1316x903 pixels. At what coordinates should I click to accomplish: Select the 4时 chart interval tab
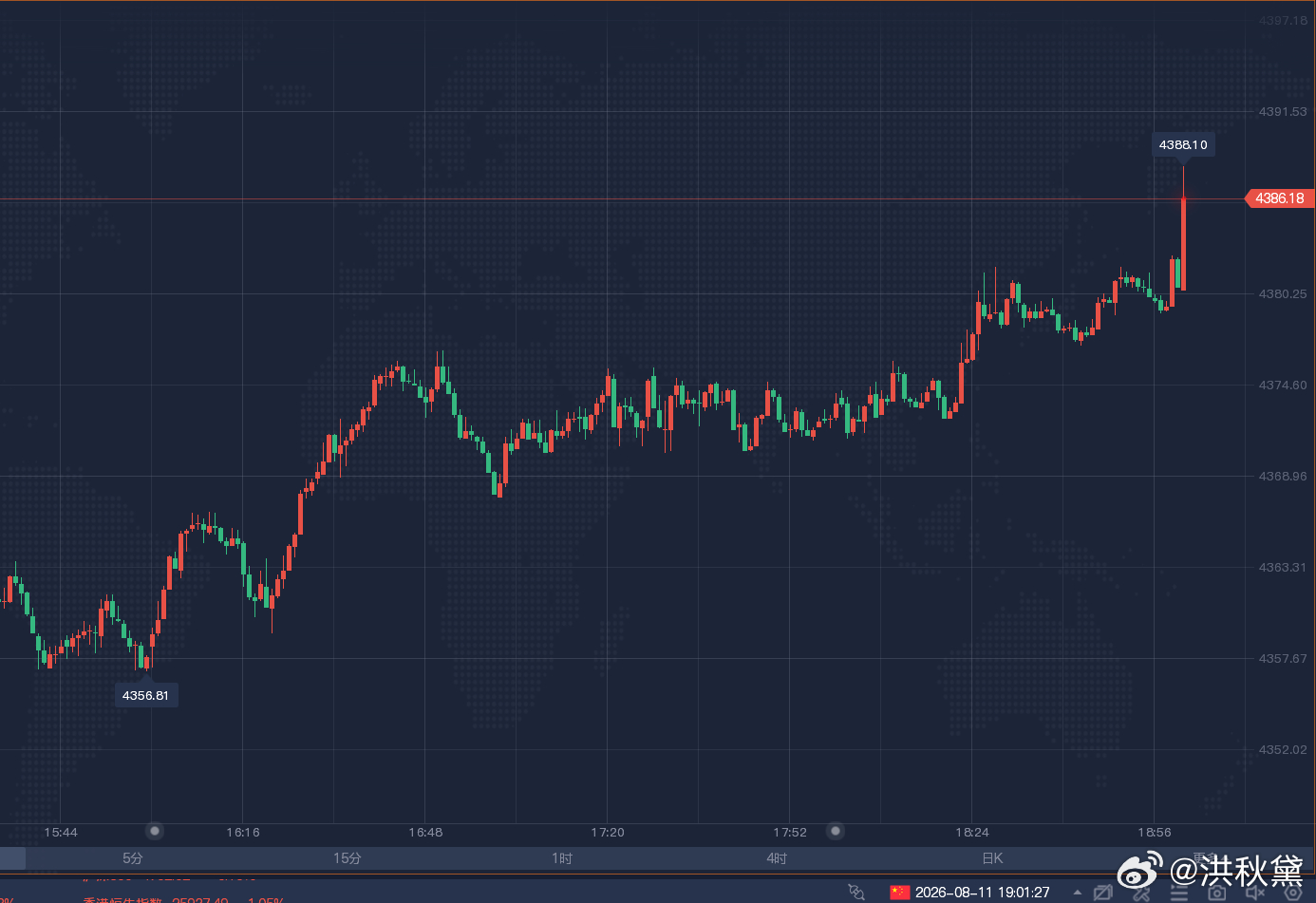777,858
